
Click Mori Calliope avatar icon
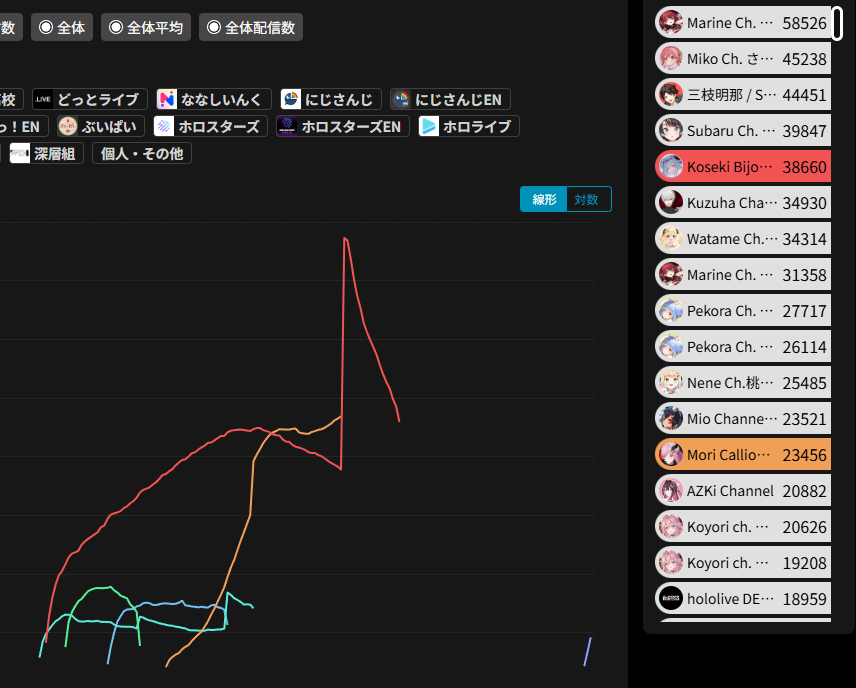670,455
